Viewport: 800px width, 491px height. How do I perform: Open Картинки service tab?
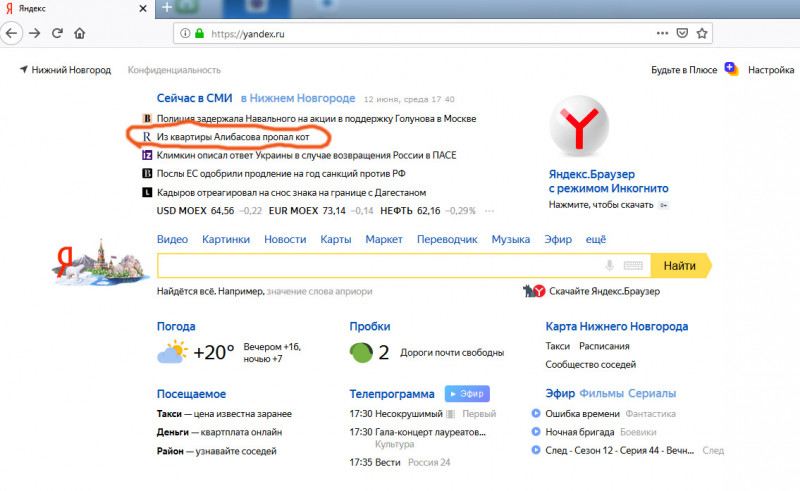(226, 239)
